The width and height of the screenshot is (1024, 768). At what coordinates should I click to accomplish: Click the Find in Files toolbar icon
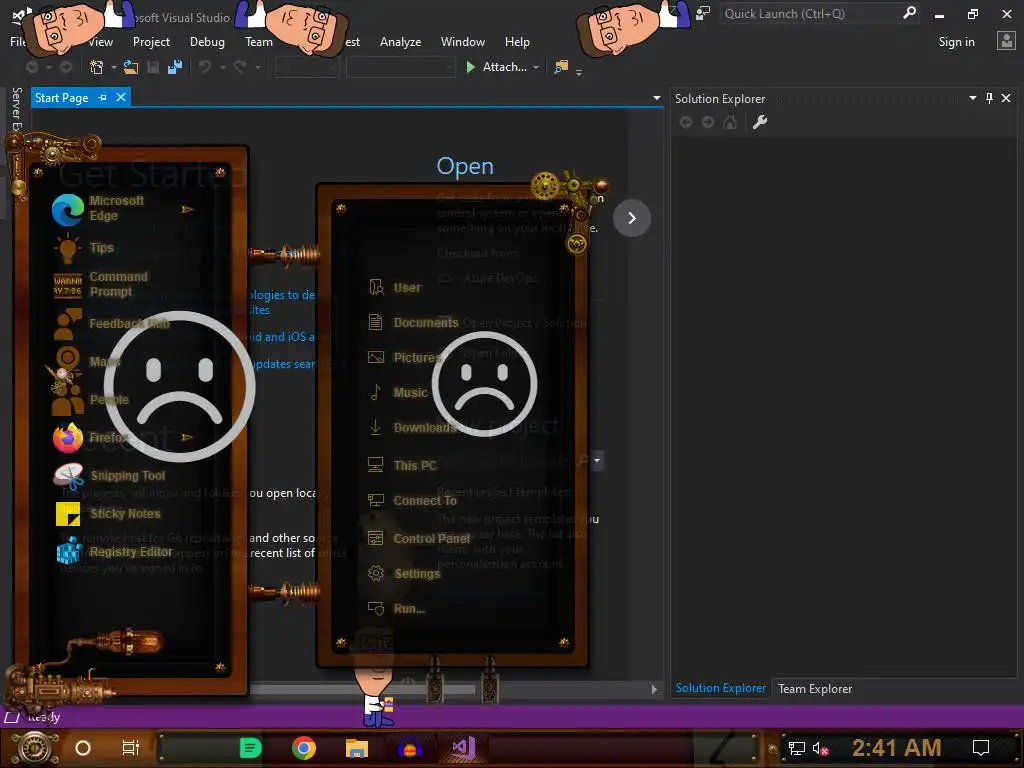click(x=561, y=67)
